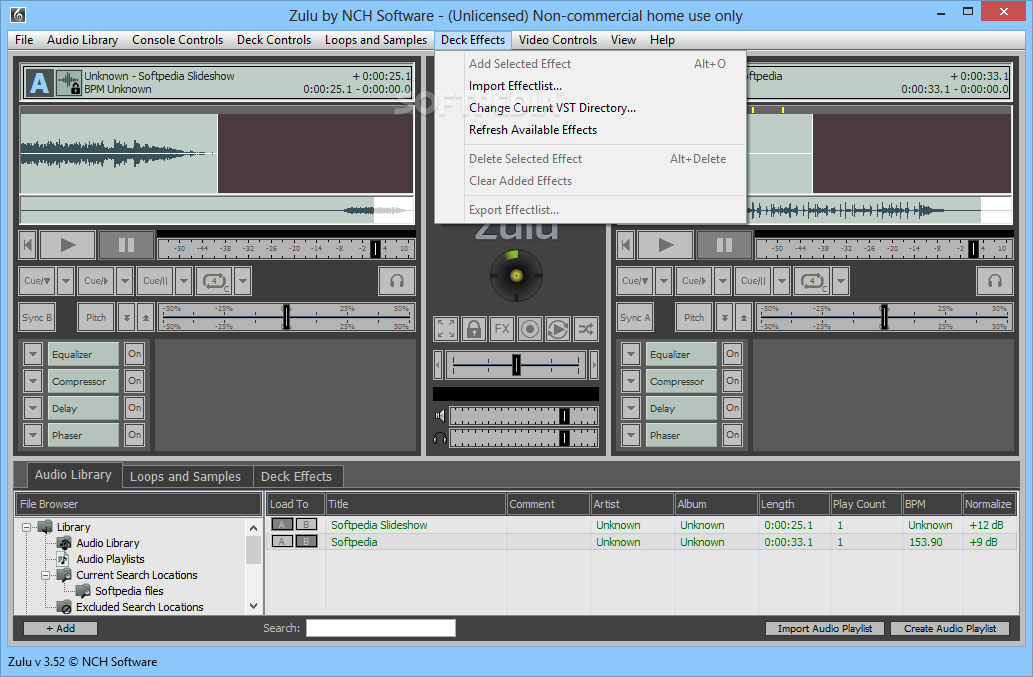Click the auto-play icon in center panel
Image resolution: width=1033 pixels, height=677 pixels.
point(558,329)
